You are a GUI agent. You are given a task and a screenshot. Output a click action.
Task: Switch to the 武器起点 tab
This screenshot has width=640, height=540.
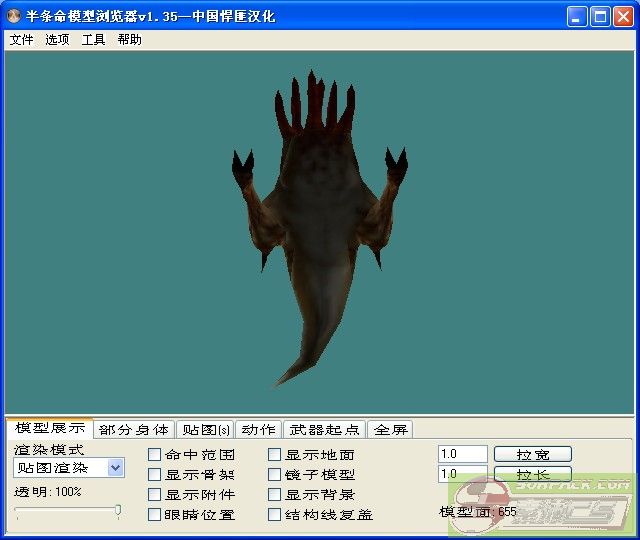(324, 430)
